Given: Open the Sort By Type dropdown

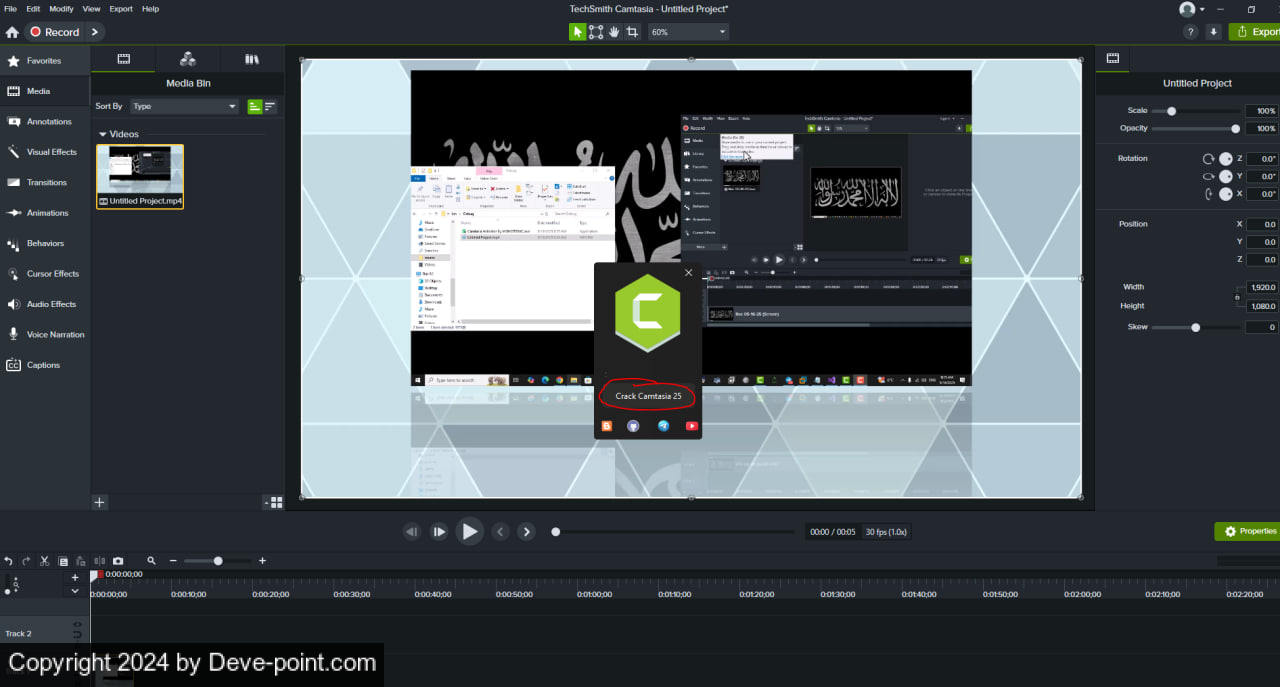Looking at the screenshot, I should coord(184,106).
